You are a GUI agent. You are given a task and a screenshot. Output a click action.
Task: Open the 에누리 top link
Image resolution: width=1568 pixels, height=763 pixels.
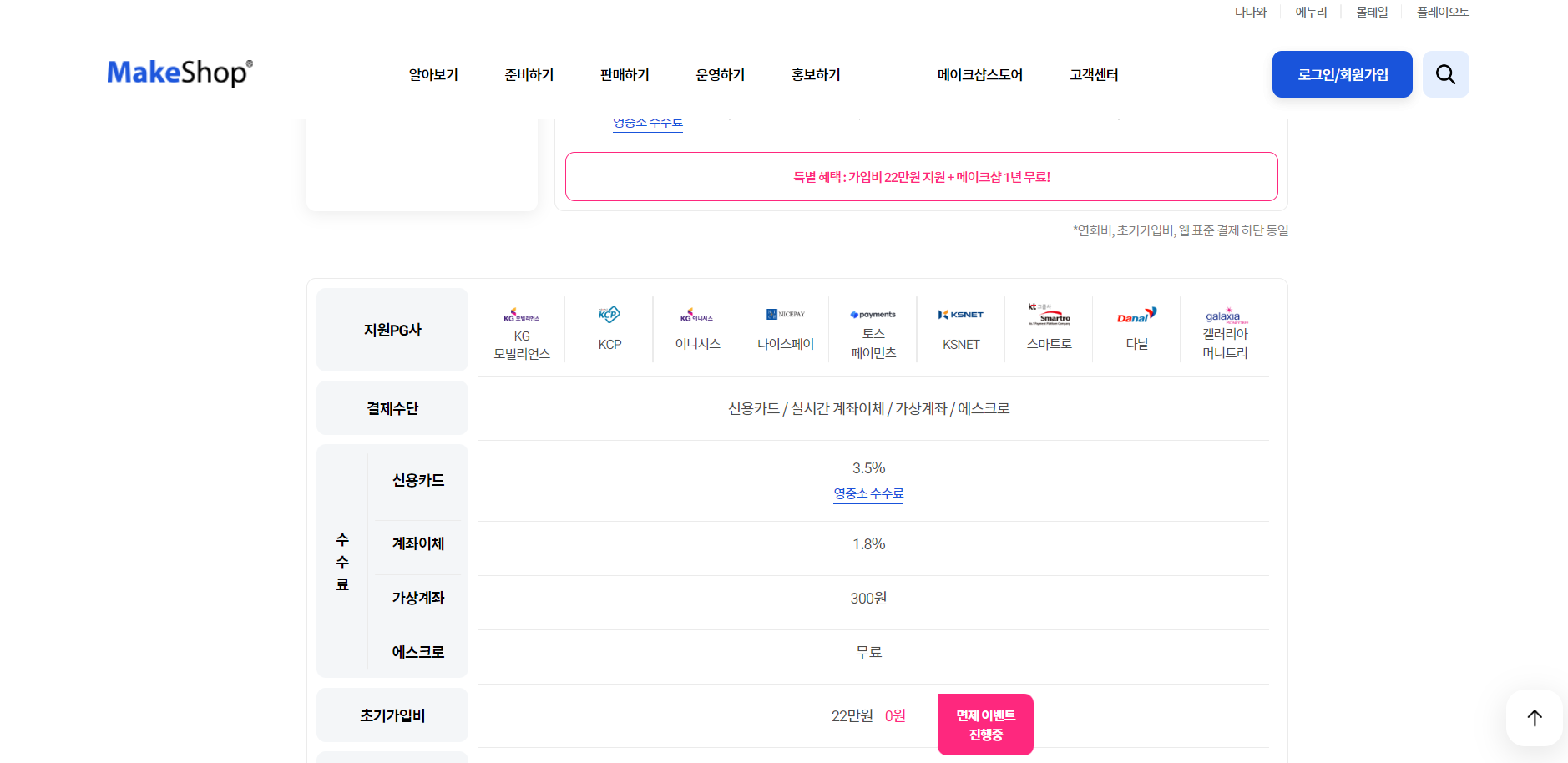1311,12
